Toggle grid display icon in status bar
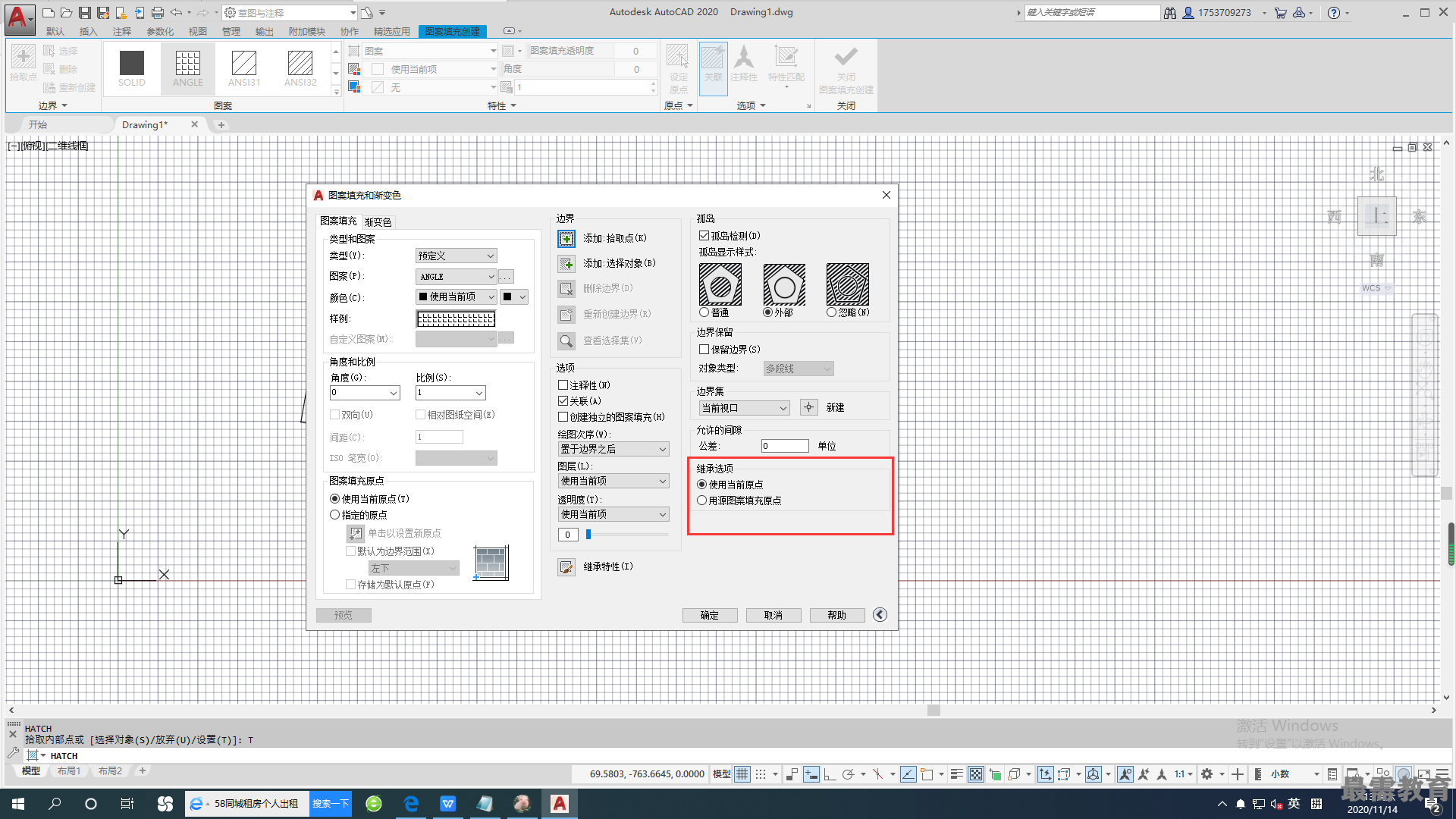Screen dimensions: 1456x819 click(742, 774)
